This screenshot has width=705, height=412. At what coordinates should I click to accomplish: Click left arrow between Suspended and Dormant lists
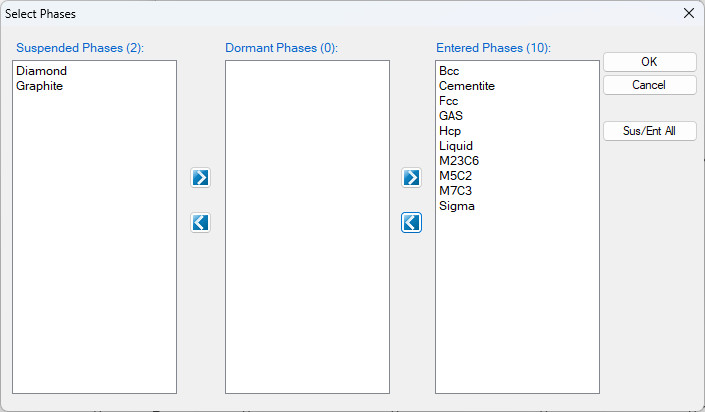[200, 222]
